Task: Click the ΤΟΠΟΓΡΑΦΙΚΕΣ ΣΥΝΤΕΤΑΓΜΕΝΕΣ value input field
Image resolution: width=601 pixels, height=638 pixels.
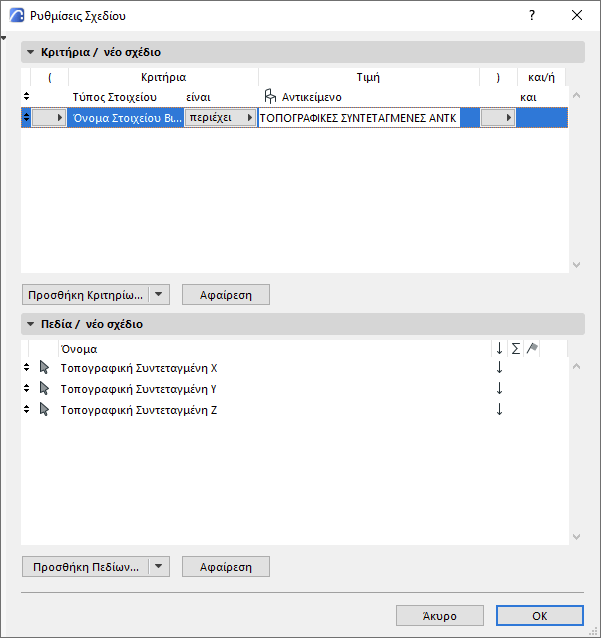Action: (357, 118)
